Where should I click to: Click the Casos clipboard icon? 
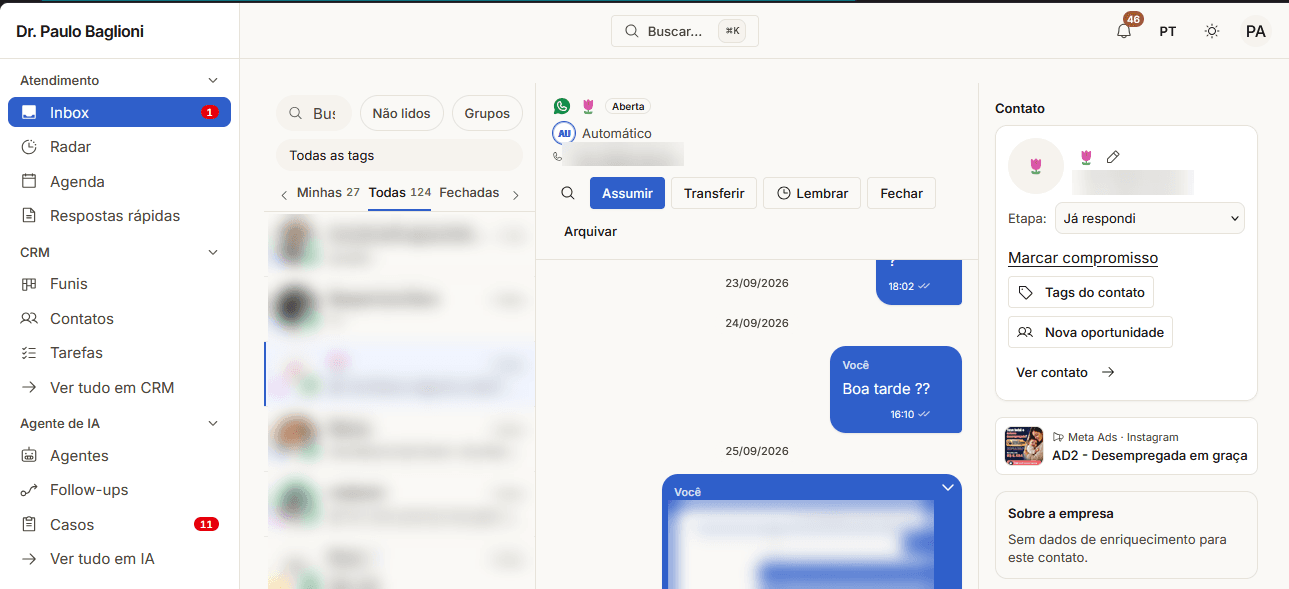pos(29,525)
